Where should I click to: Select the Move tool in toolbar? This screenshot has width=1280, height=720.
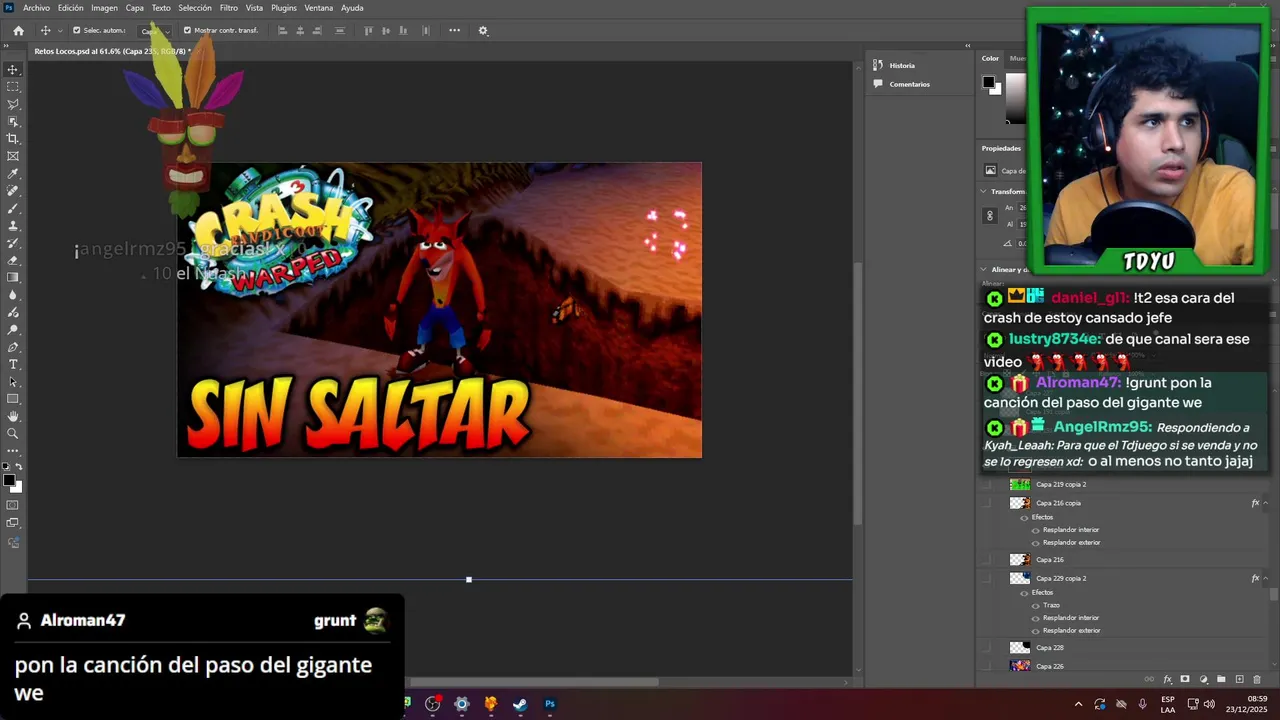[x=13, y=69]
